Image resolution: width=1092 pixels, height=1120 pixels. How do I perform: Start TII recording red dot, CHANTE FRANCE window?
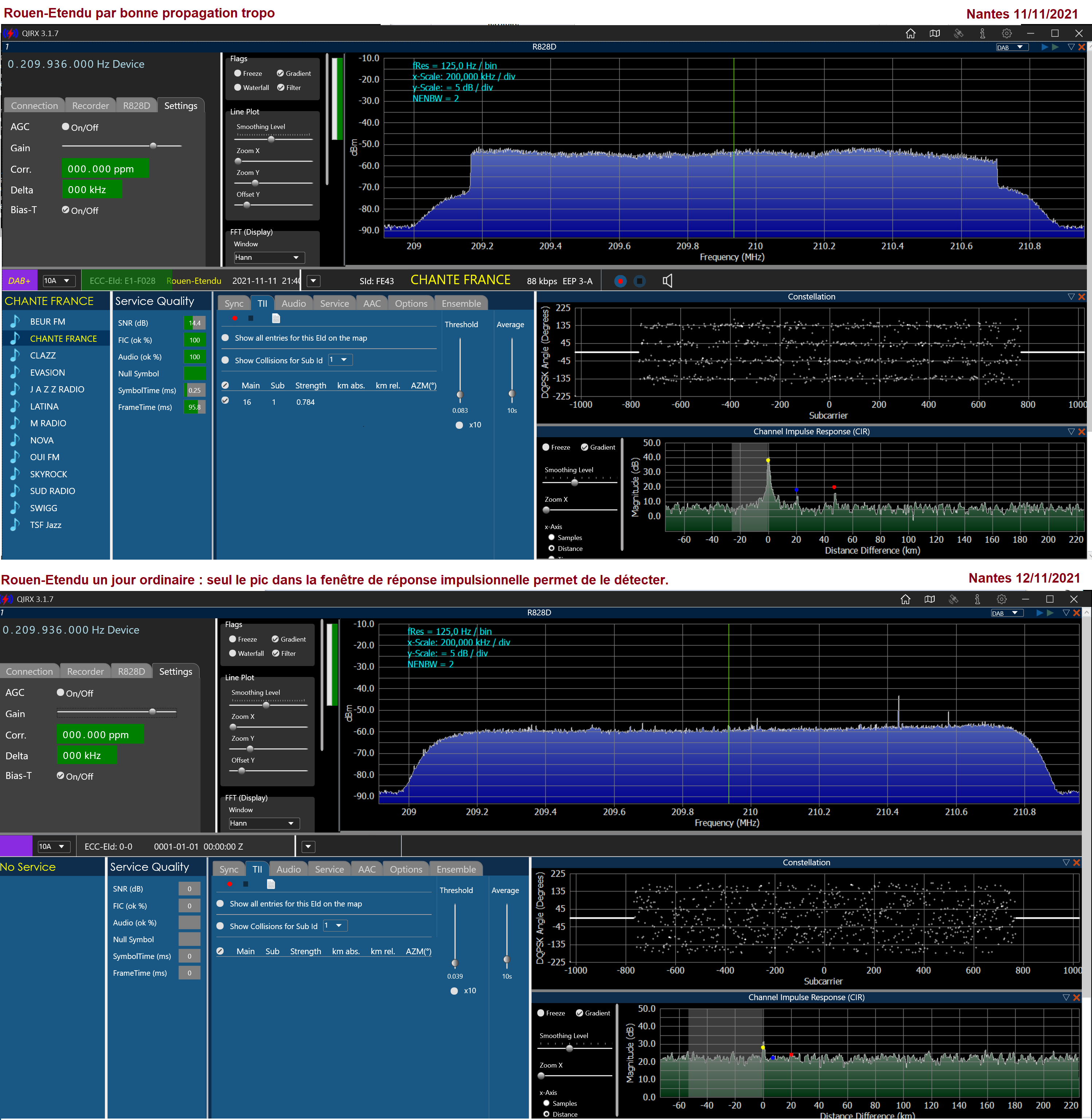click(235, 318)
